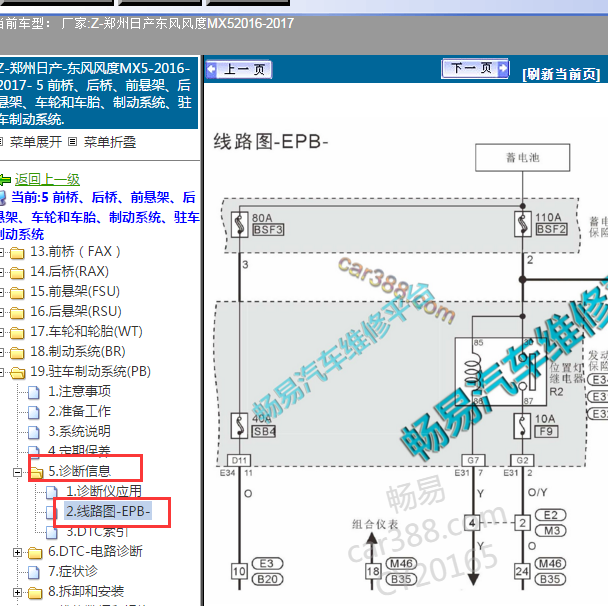Image resolution: width=608 pixels, height=606 pixels.
Task: Click the green back arrow icon
Action: pyautogui.click(x=5, y=180)
